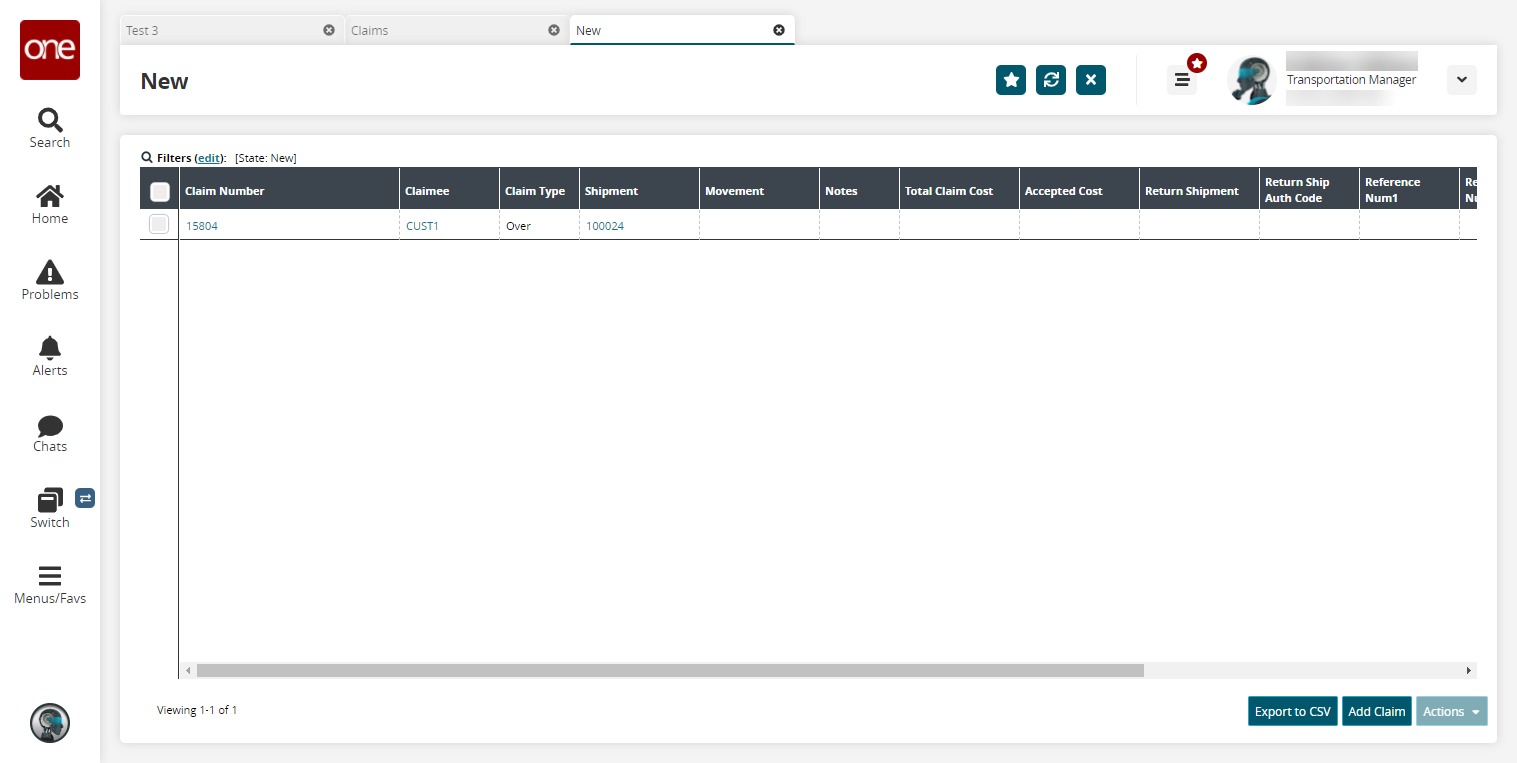Image resolution: width=1517 pixels, height=763 pixels.
Task: Tick the select-all checkbox in table header
Action: pos(159,191)
